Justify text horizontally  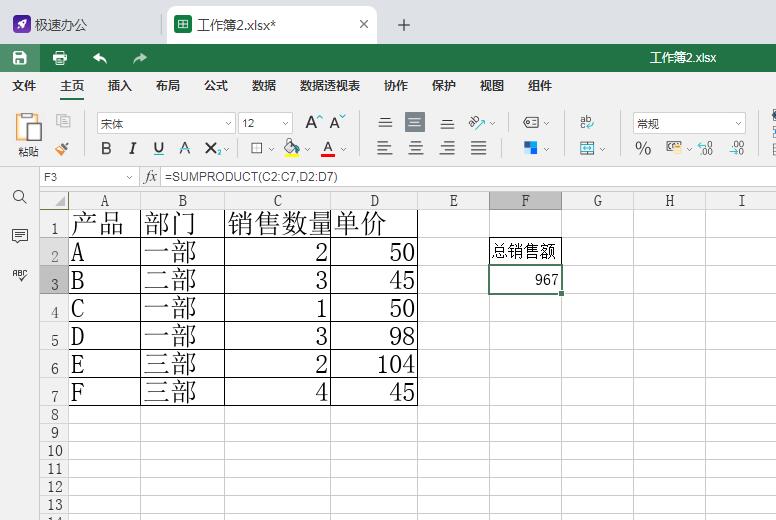click(479, 148)
